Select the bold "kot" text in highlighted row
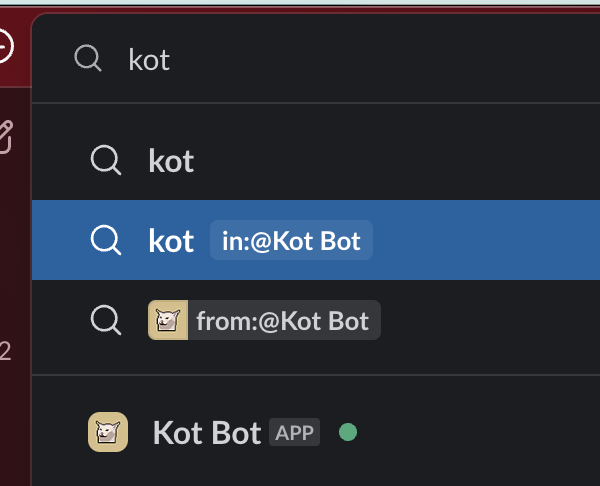This screenshot has width=600, height=486. pos(171,241)
